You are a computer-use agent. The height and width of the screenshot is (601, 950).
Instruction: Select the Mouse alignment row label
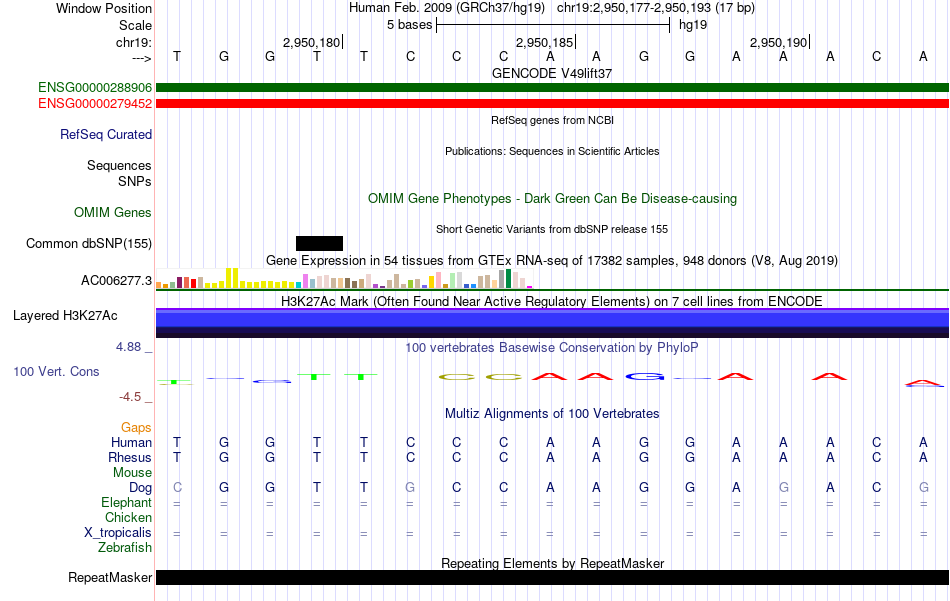click(132, 473)
